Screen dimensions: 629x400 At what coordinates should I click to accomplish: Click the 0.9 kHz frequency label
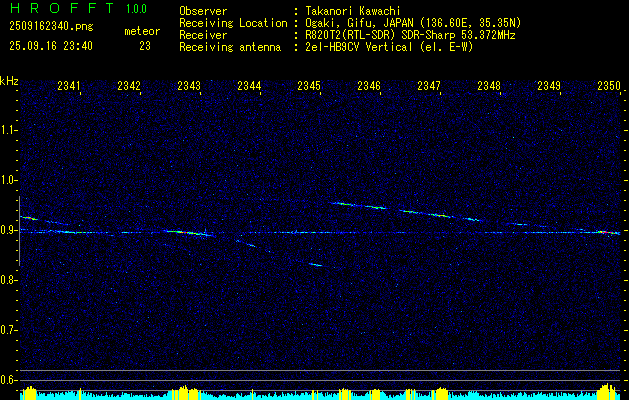(x=9, y=230)
